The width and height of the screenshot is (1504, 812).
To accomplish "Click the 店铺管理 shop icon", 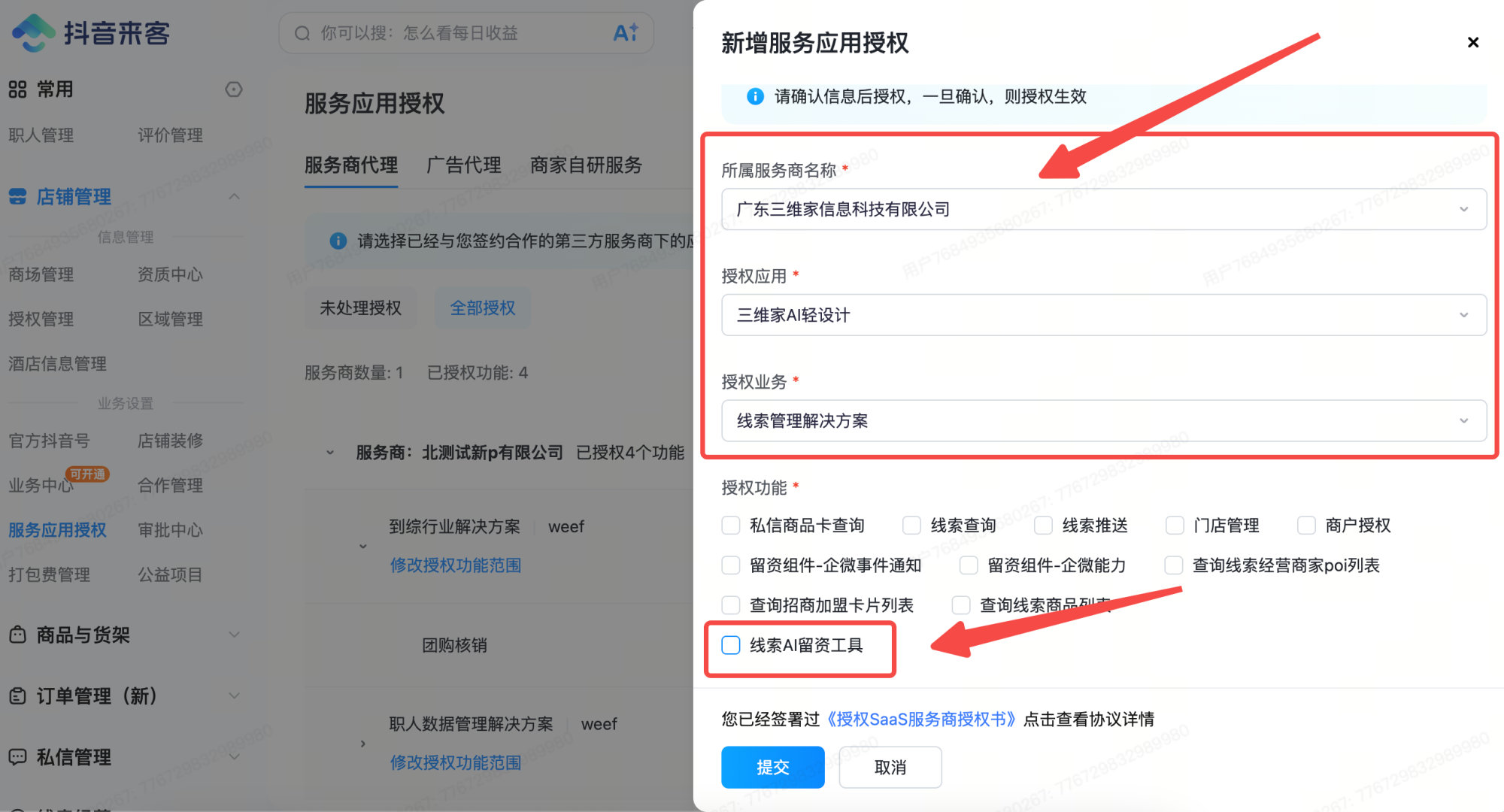I will [17, 197].
